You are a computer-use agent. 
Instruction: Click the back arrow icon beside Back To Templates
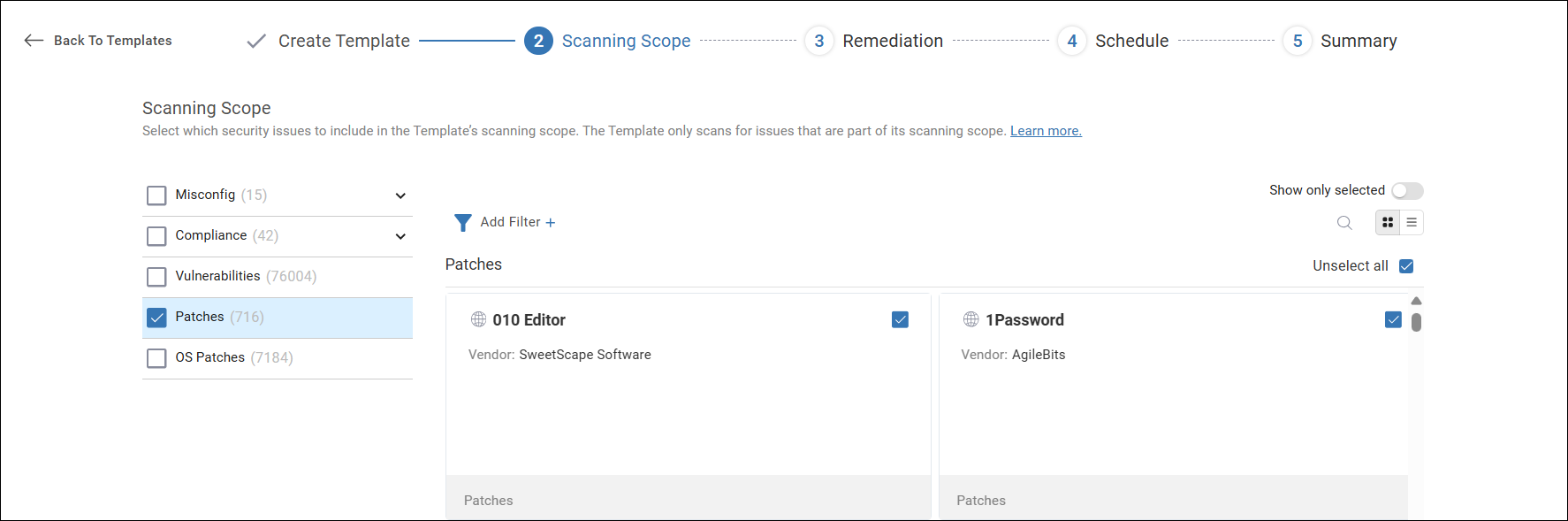(34, 41)
